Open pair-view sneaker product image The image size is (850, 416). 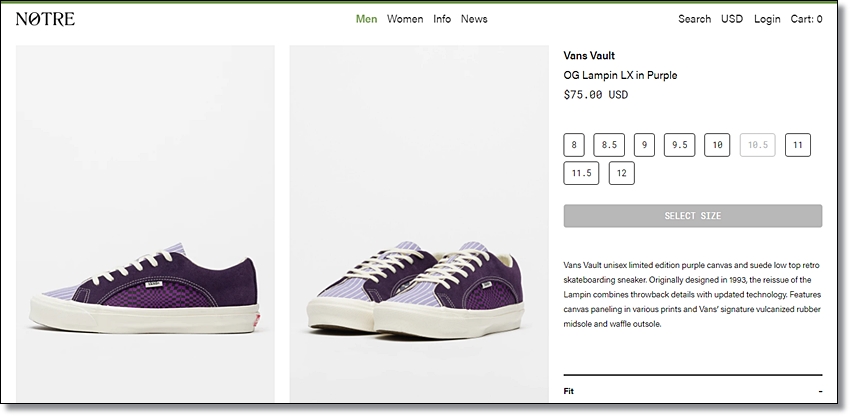point(419,223)
